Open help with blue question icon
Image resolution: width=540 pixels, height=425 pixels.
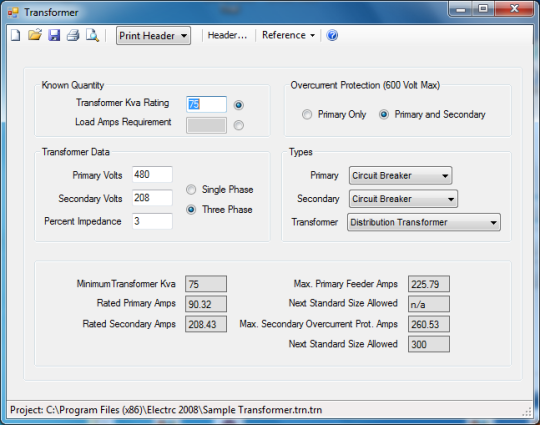coord(332,35)
